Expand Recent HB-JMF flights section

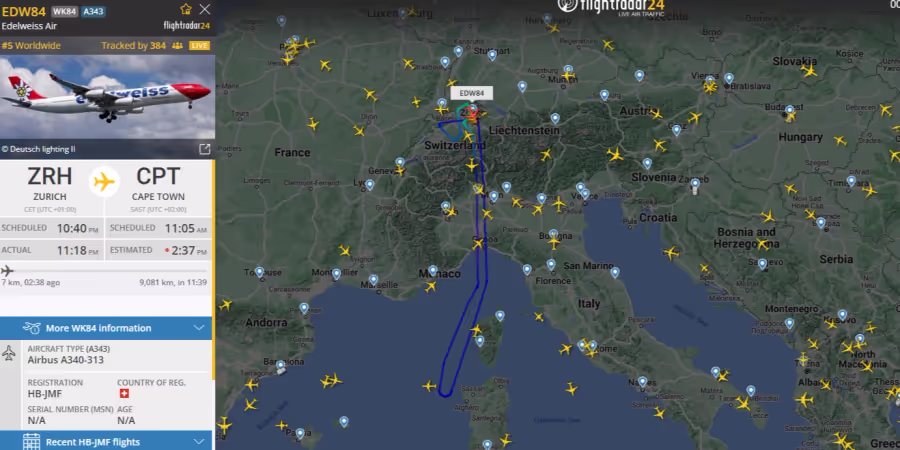point(106,441)
